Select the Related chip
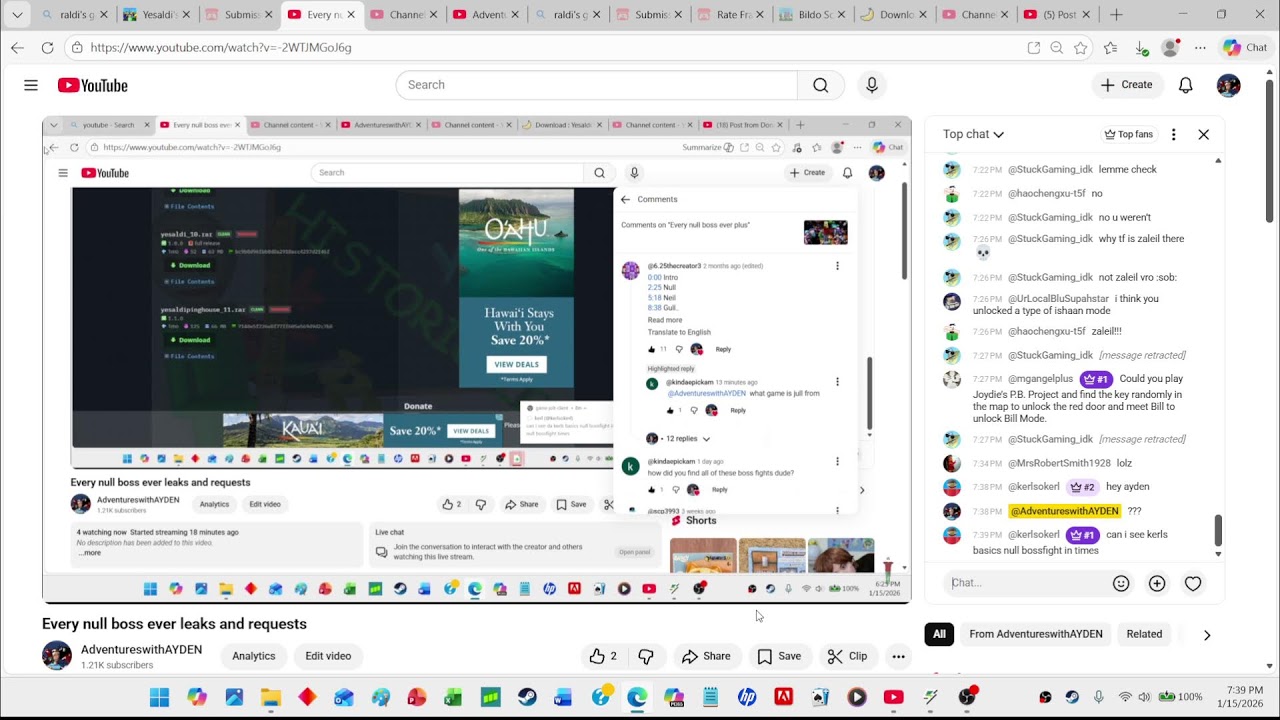Viewport: 1280px width, 720px height. pos(1144,634)
